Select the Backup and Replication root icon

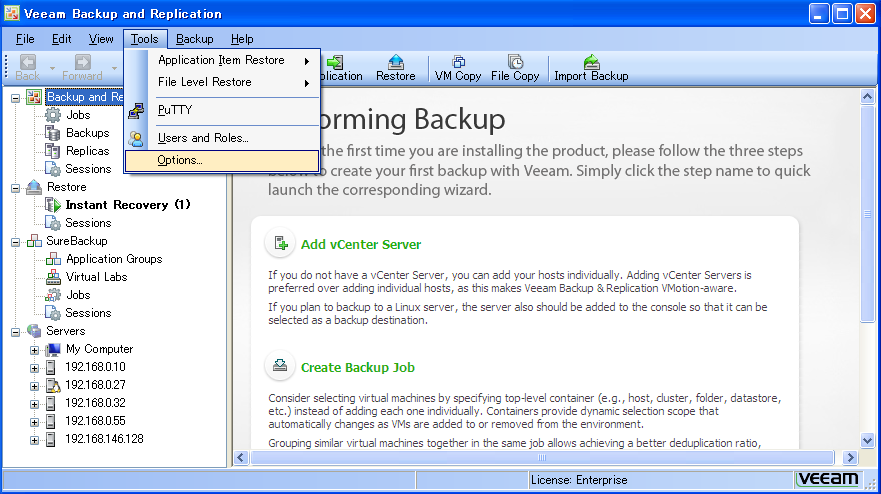[34, 97]
